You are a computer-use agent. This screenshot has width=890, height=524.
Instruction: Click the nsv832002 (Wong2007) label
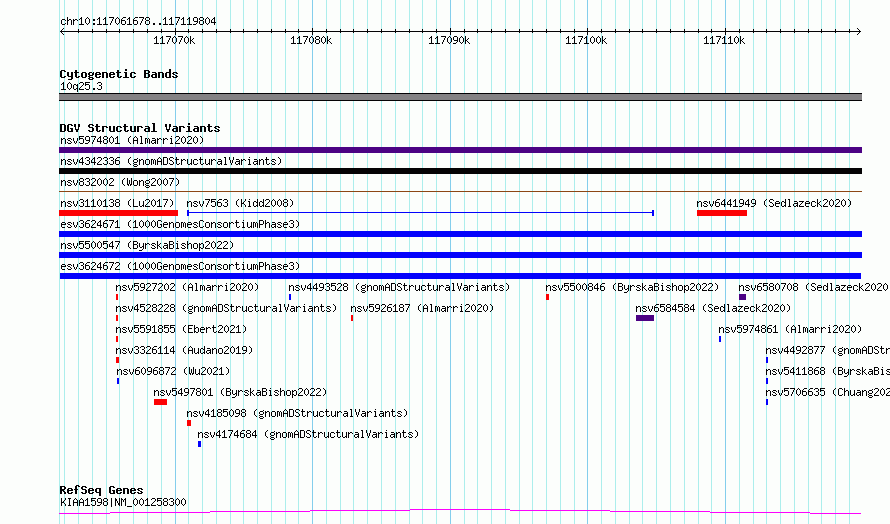[120, 182]
